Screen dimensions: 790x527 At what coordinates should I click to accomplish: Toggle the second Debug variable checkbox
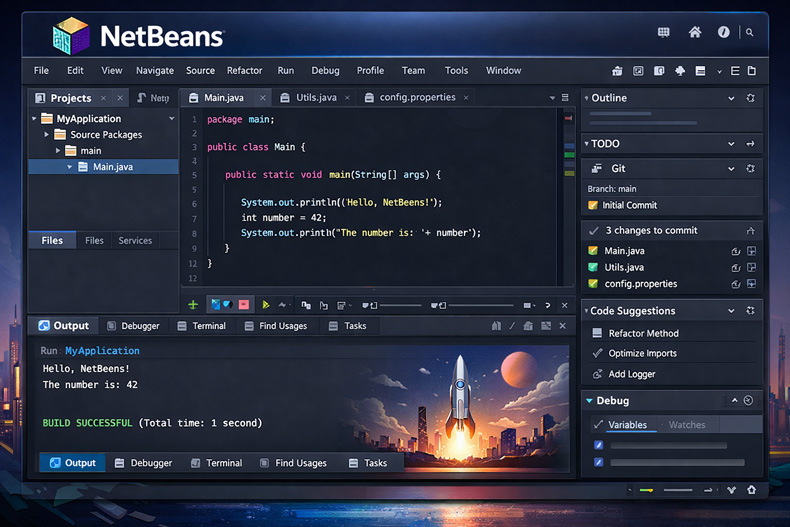[x=599, y=462]
